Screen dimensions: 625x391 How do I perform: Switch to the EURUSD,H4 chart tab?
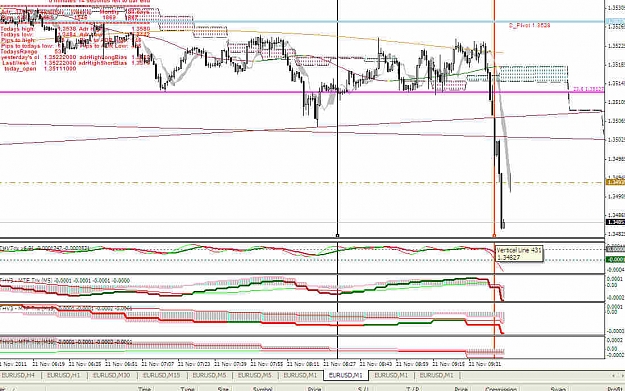pyautogui.click(x=18, y=375)
